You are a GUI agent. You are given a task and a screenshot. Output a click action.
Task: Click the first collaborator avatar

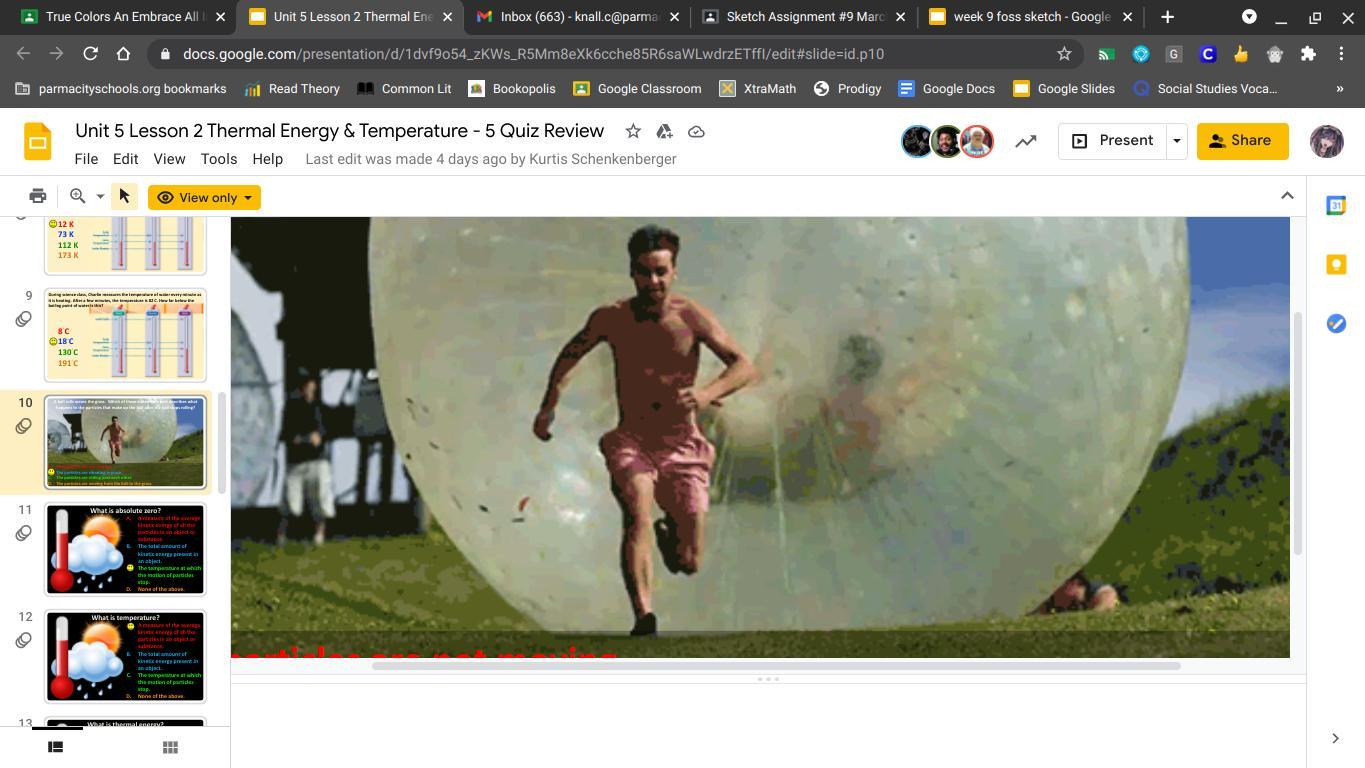coord(917,141)
